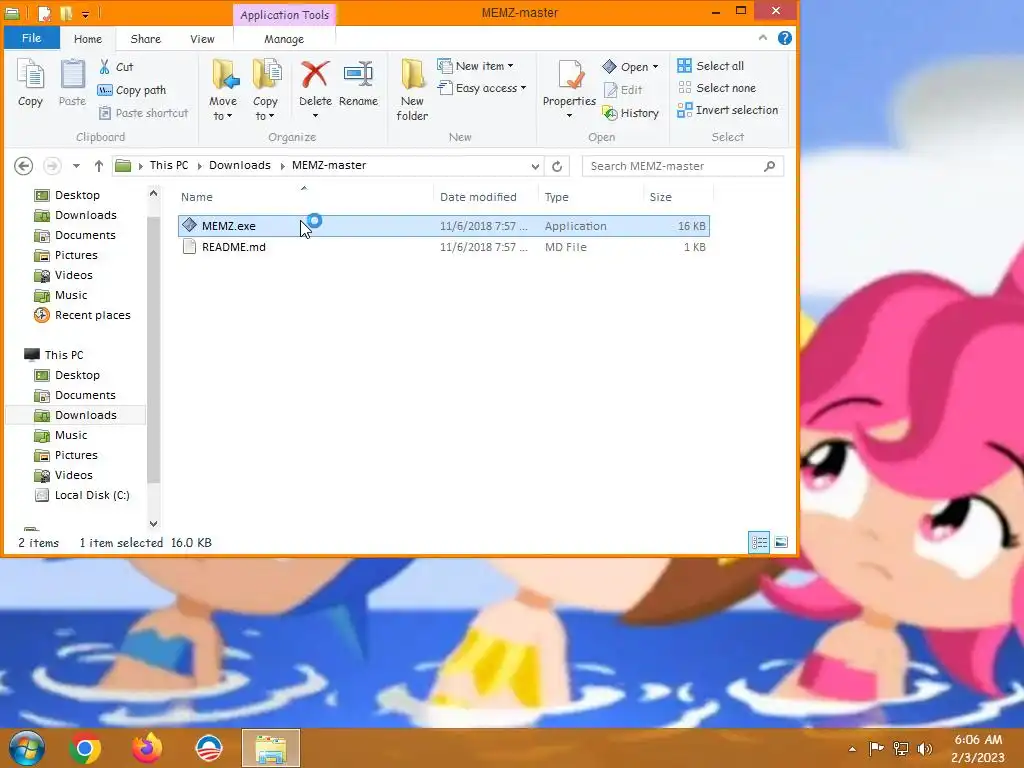1024x768 pixels.
Task: Open the Manage tab under Application Tools
Action: click(284, 39)
